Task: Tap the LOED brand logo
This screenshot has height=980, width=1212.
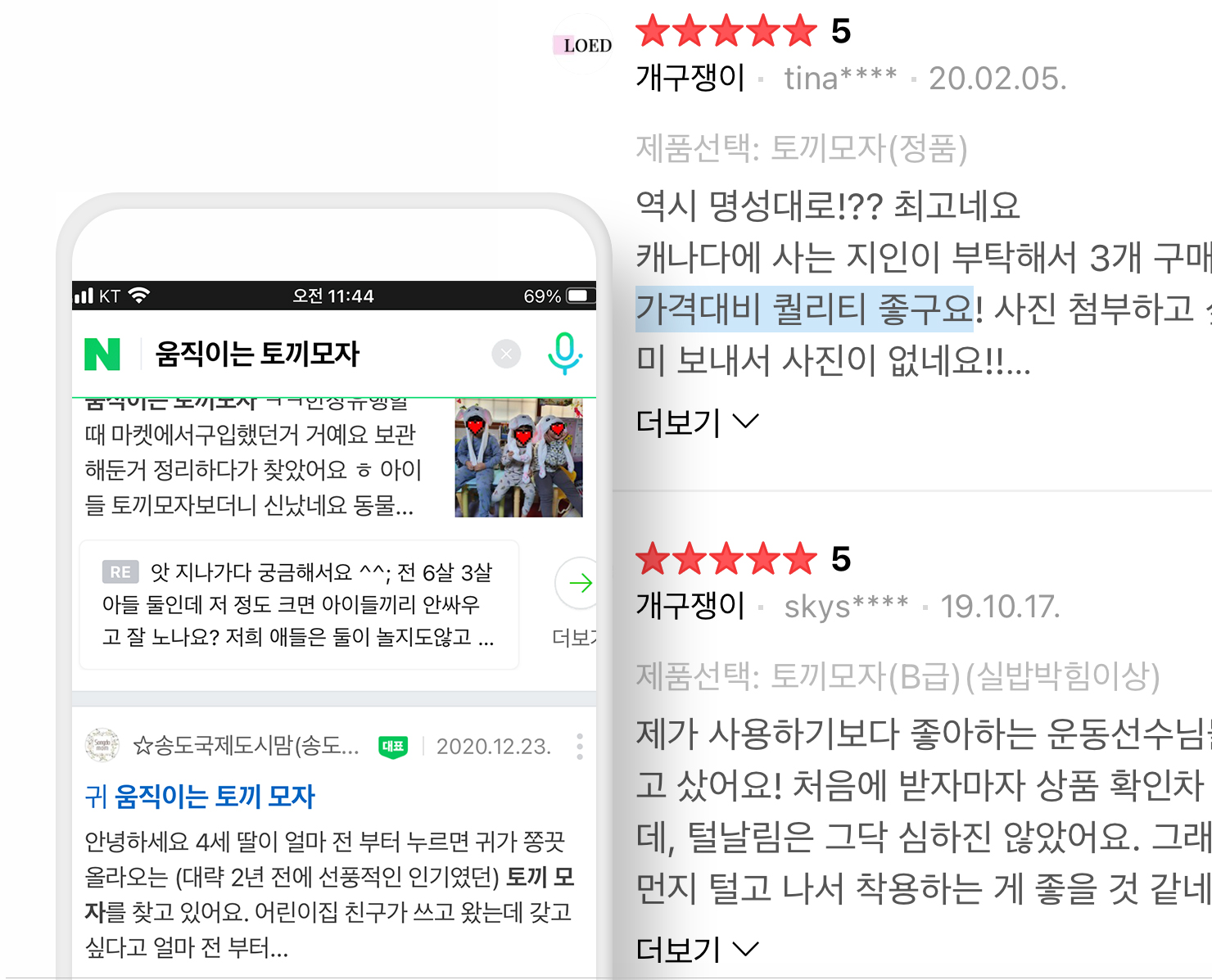Action: click(x=583, y=45)
